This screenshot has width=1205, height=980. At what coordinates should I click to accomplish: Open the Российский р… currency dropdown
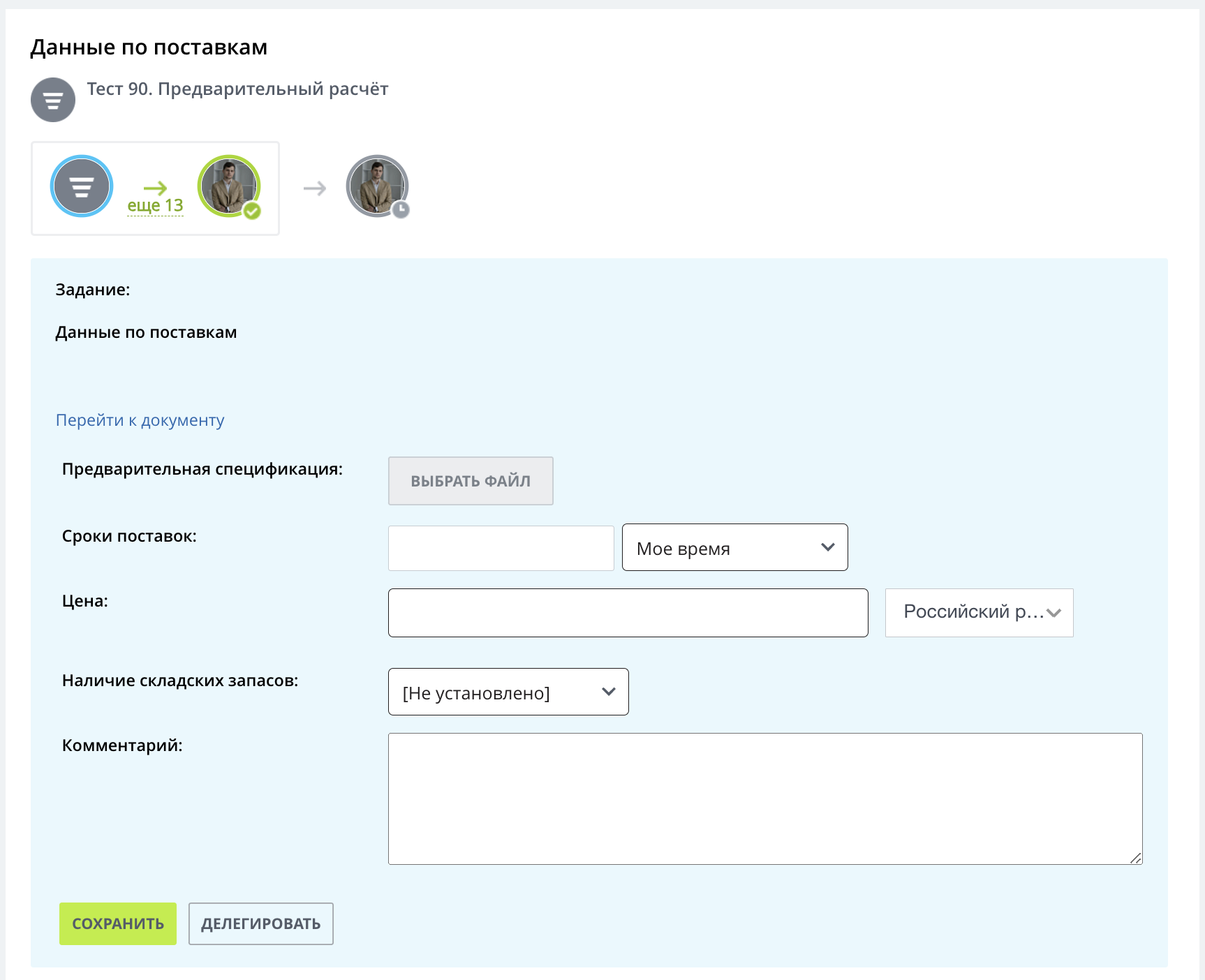979,613
